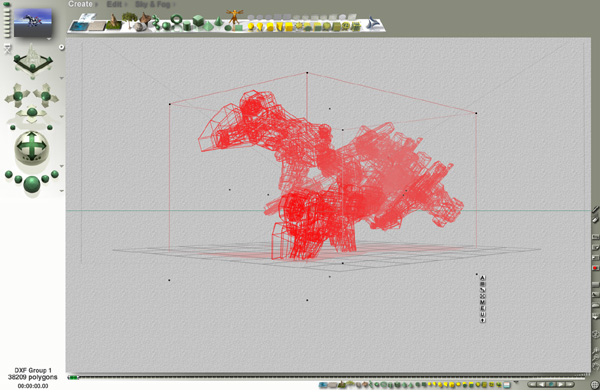The height and width of the screenshot is (390, 600).
Task: Add a green cone primitive
Action: pyautogui.click(x=218, y=21)
